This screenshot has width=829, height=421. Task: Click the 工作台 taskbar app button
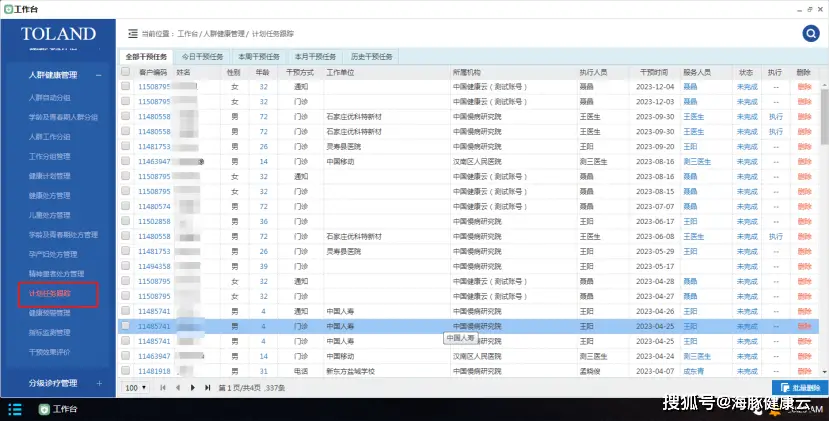(x=58, y=409)
